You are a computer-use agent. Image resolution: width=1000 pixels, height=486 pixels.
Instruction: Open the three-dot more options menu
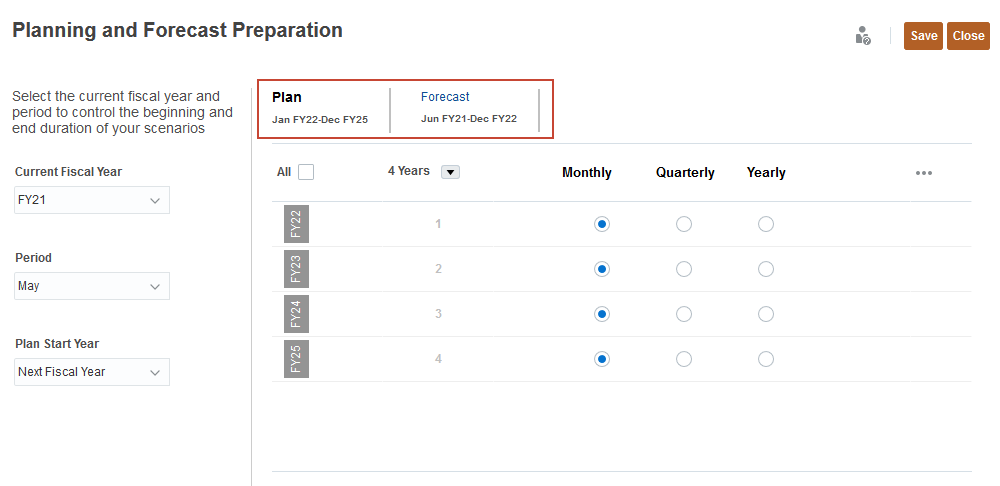point(924,173)
